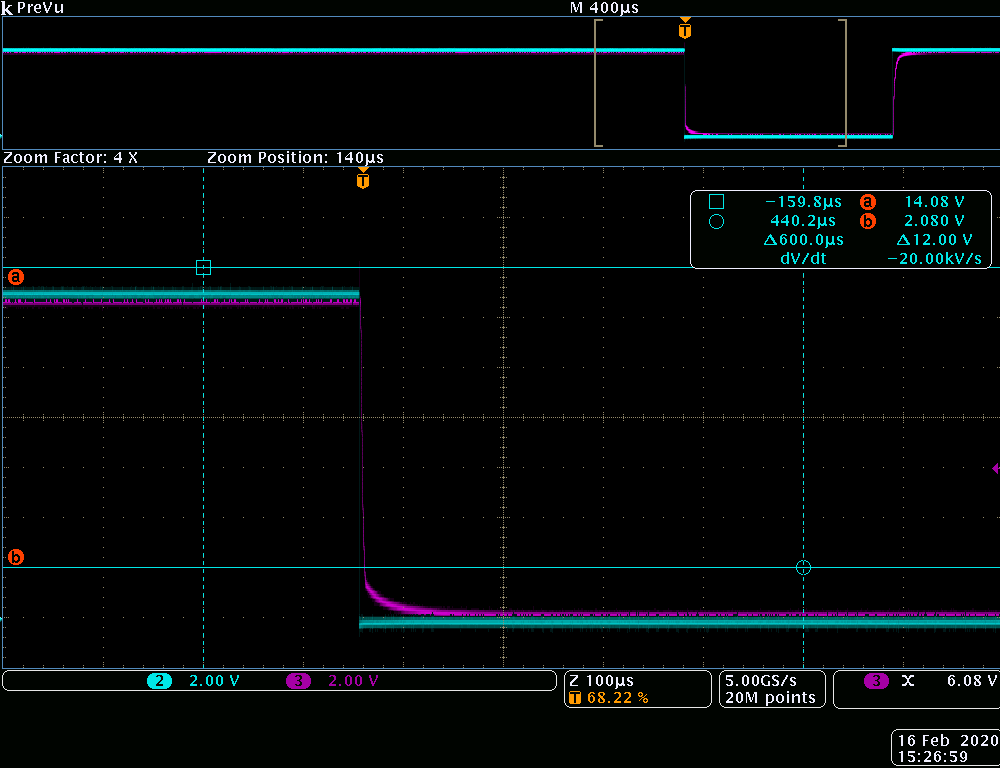Click horizontal cursor 'b' marker on left edge

16,557
